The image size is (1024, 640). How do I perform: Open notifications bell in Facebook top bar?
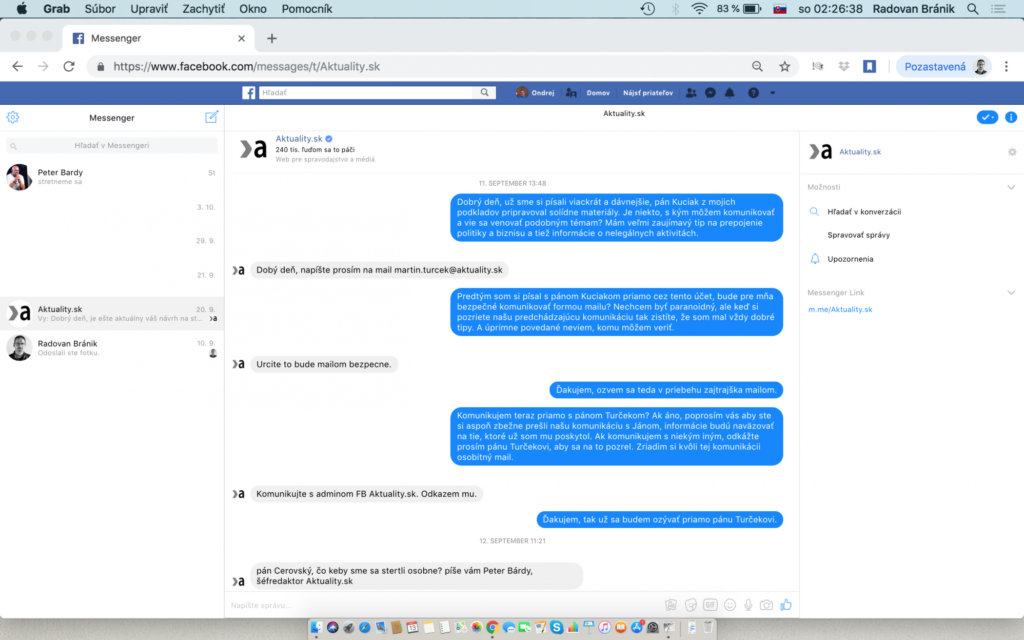point(729,93)
